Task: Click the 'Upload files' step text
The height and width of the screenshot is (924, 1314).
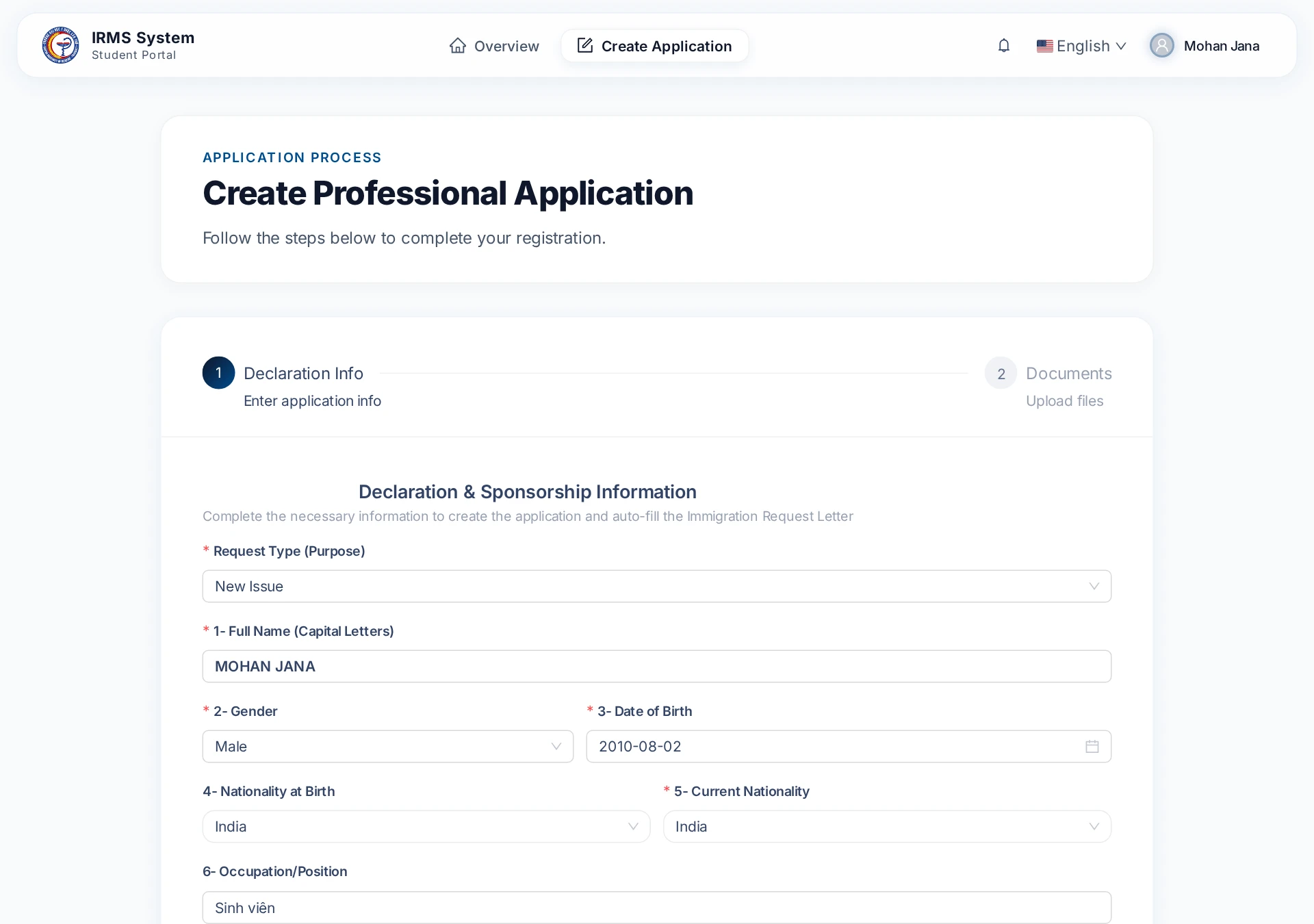Action: click(1064, 401)
